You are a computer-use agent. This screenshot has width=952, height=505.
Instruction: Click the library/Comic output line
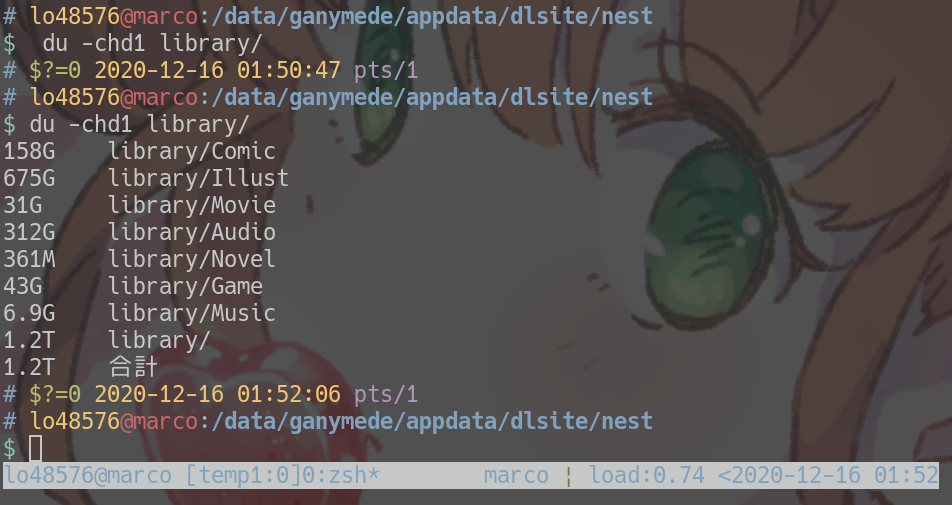[x=140, y=151]
